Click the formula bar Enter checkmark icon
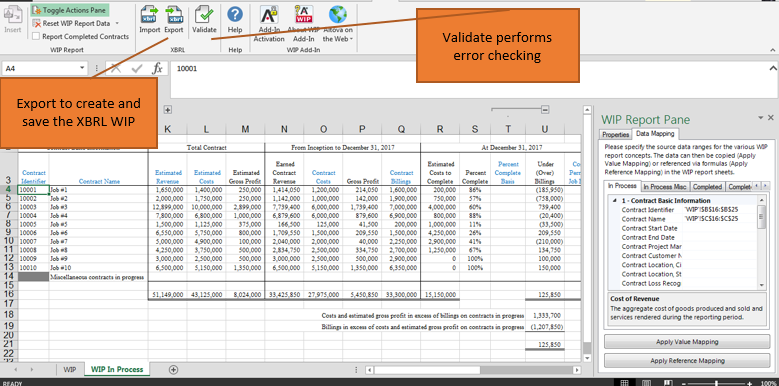 click(137, 69)
